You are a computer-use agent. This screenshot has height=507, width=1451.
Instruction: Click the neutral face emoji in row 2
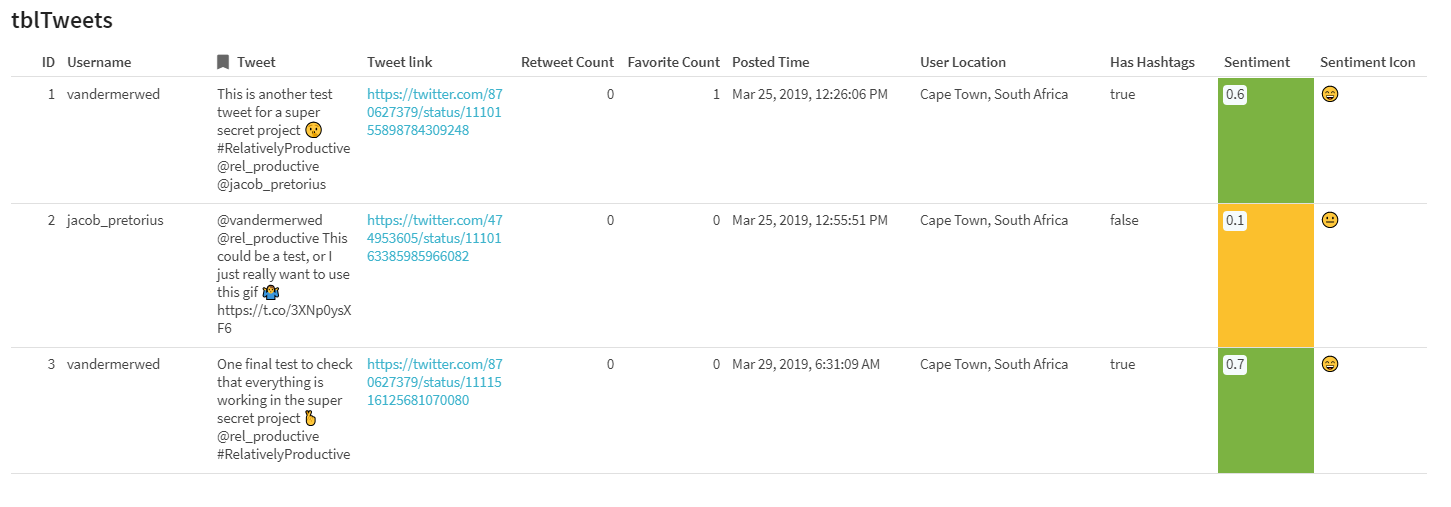click(x=1329, y=220)
